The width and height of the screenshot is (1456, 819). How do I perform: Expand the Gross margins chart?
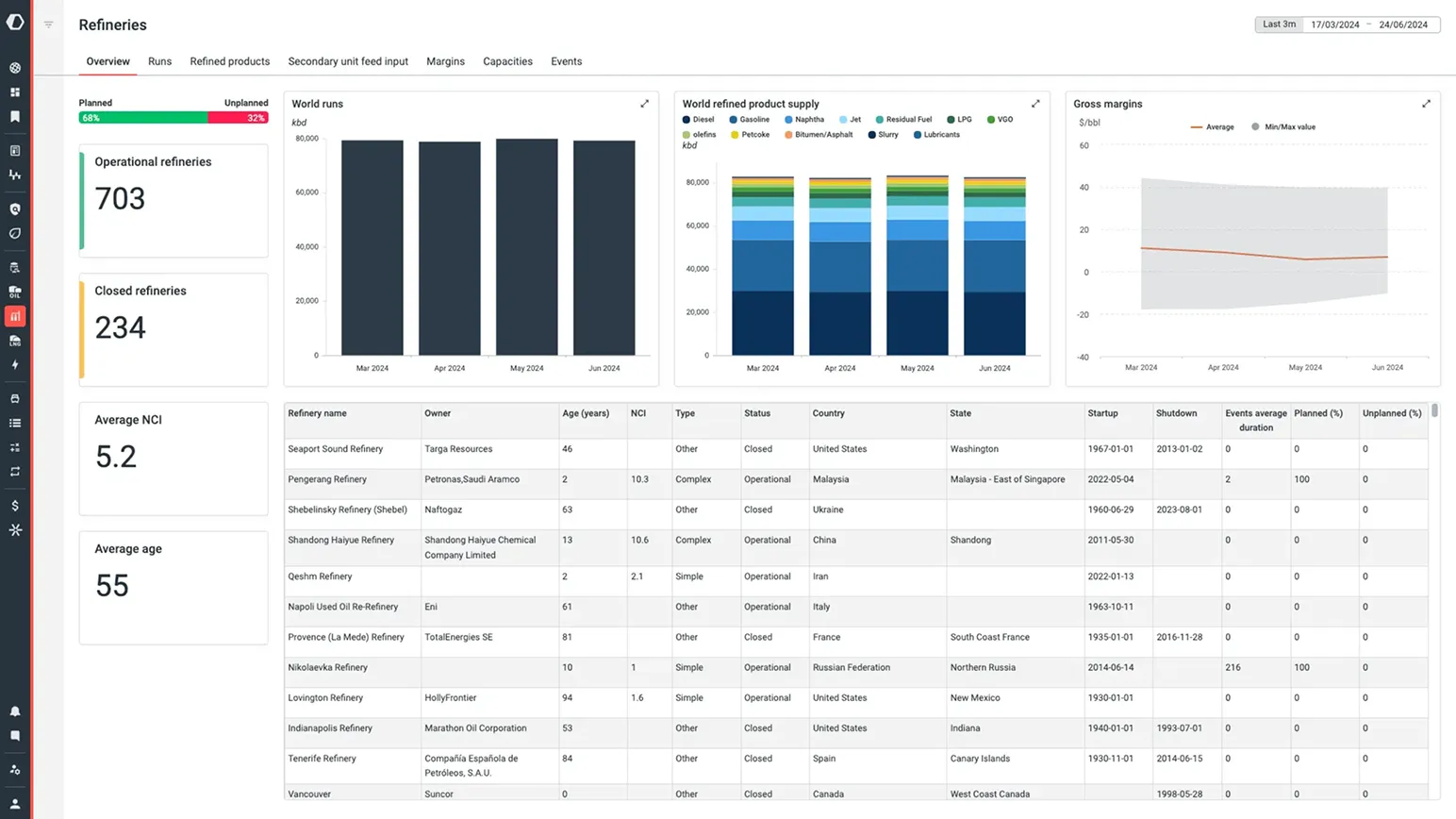tap(1426, 104)
